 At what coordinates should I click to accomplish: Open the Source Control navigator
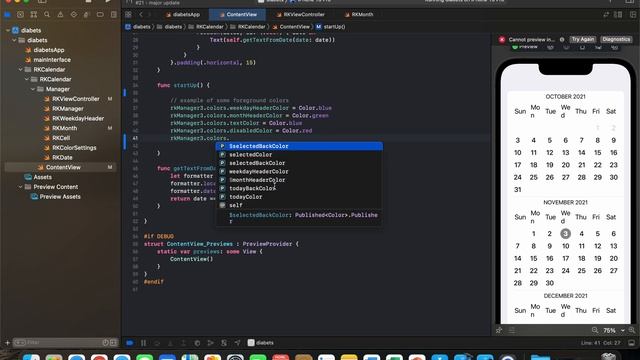20,15
